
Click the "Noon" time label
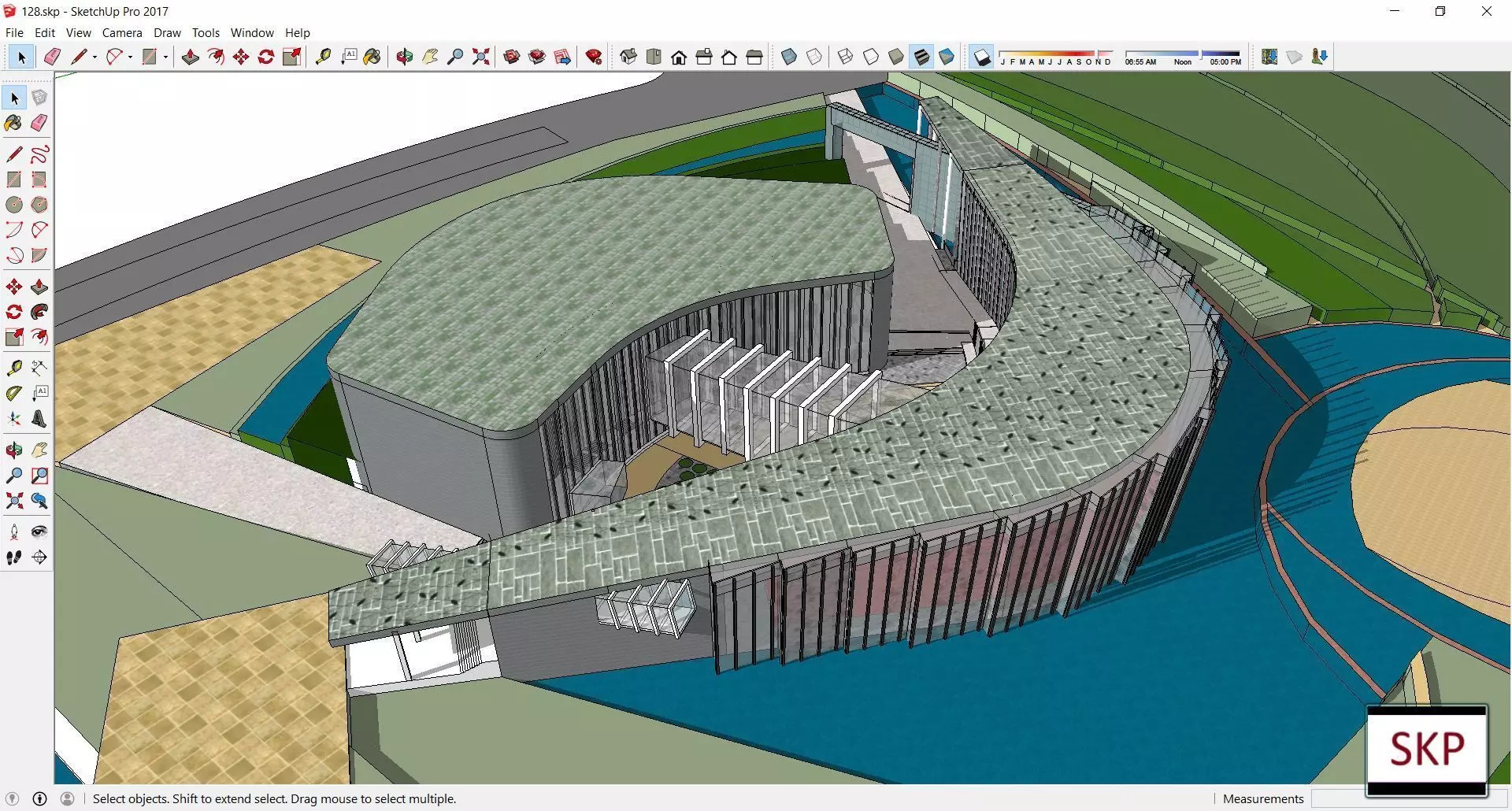click(1183, 61)
